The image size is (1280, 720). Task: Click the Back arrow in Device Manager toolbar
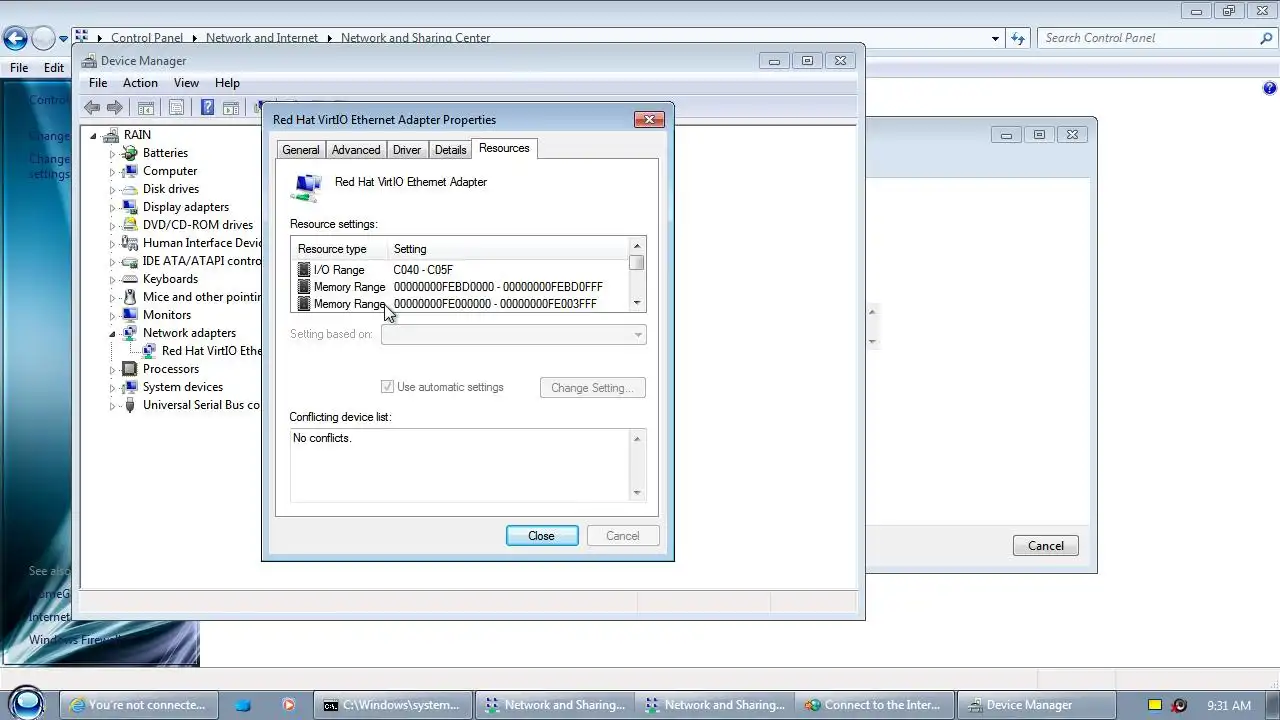92,108
